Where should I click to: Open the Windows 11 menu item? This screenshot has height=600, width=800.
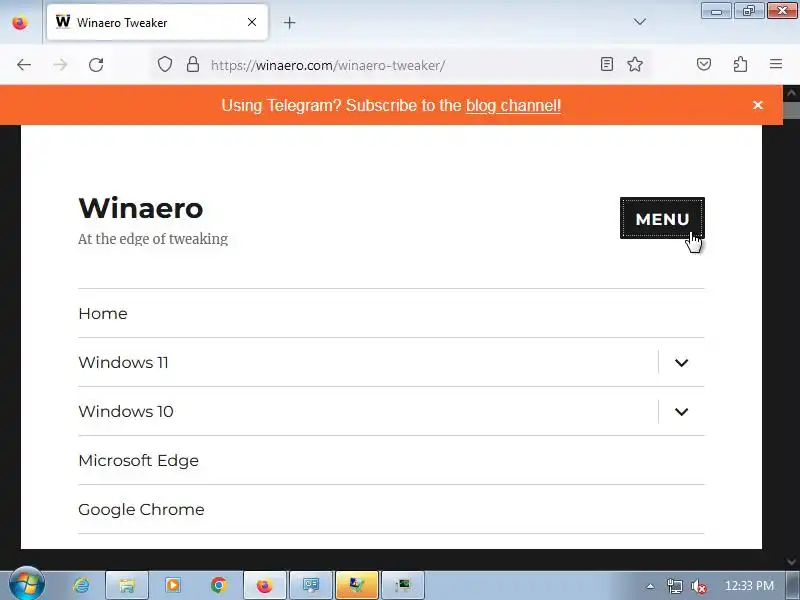pyautogui.click(x=123, y=362)
